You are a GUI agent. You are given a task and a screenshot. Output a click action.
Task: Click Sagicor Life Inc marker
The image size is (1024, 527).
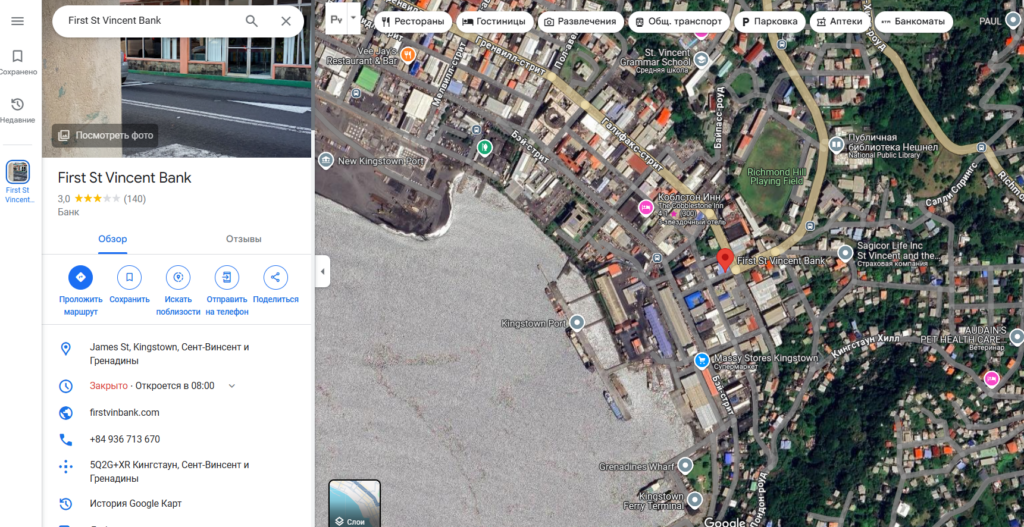846,252
